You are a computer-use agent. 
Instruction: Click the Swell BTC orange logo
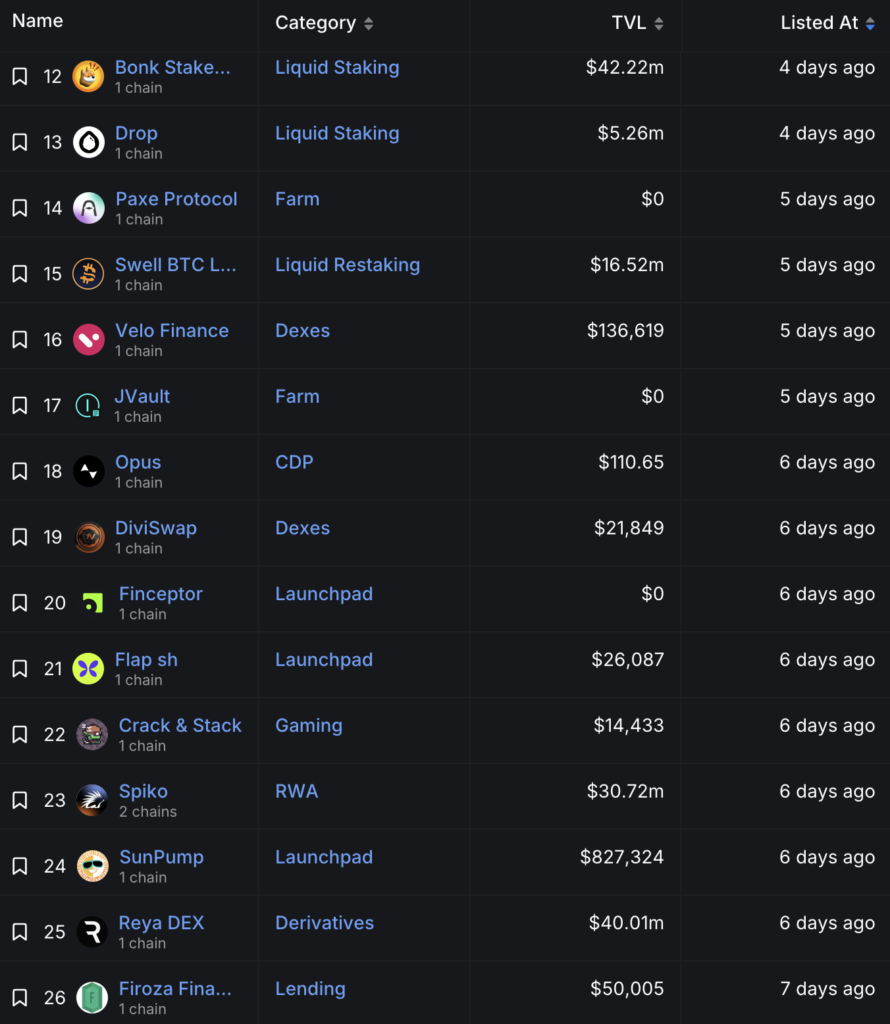point(88,274)
